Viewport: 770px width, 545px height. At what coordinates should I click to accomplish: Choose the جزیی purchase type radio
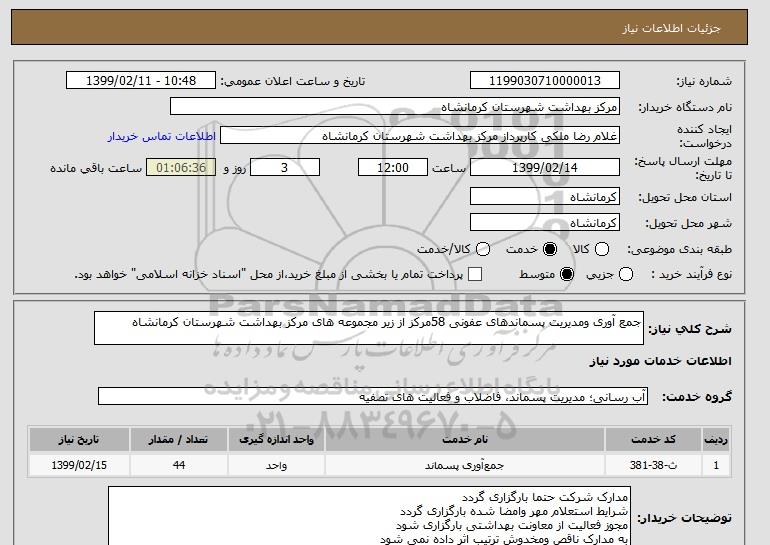(626, 274)
